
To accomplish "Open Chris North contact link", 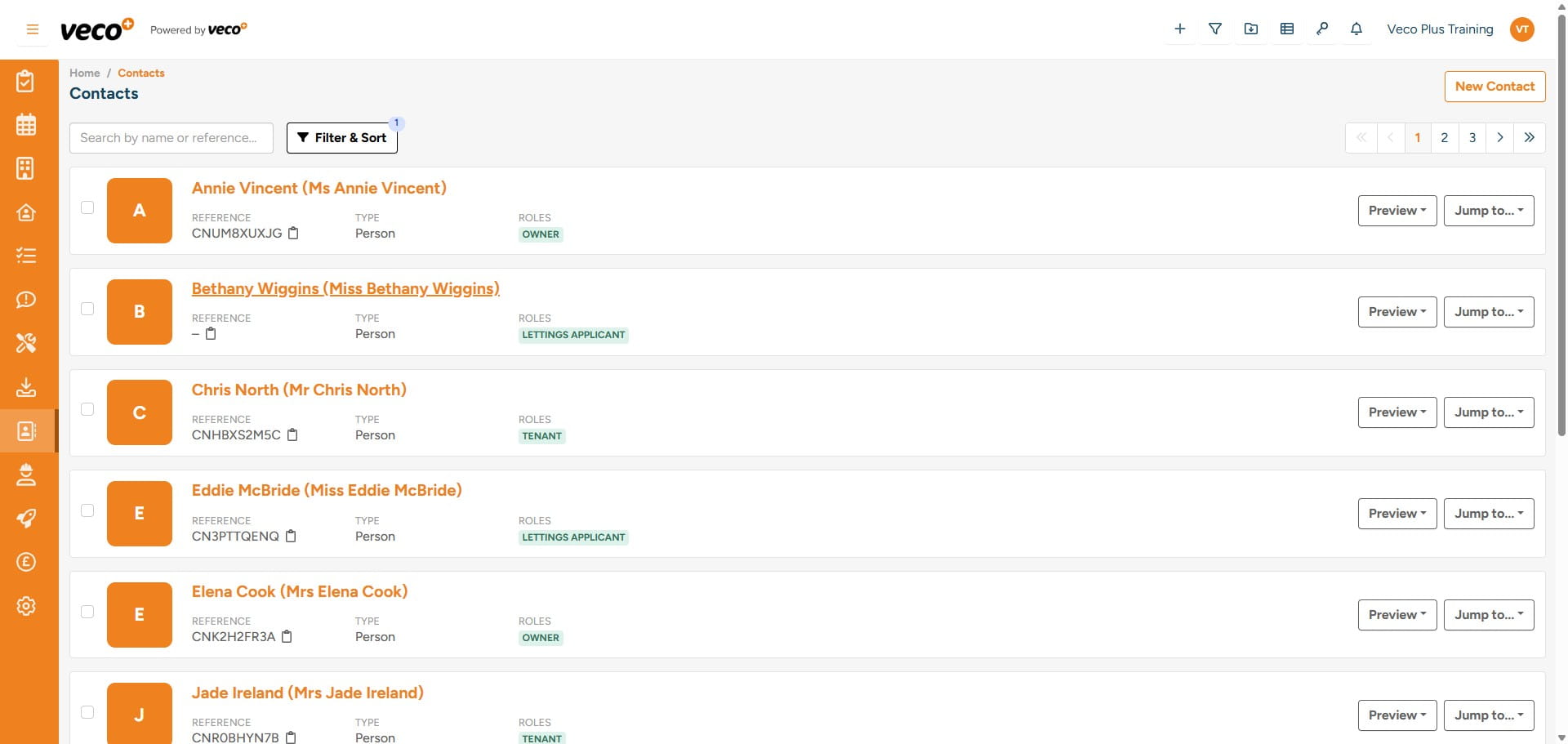I will click(x=299, y=390).
